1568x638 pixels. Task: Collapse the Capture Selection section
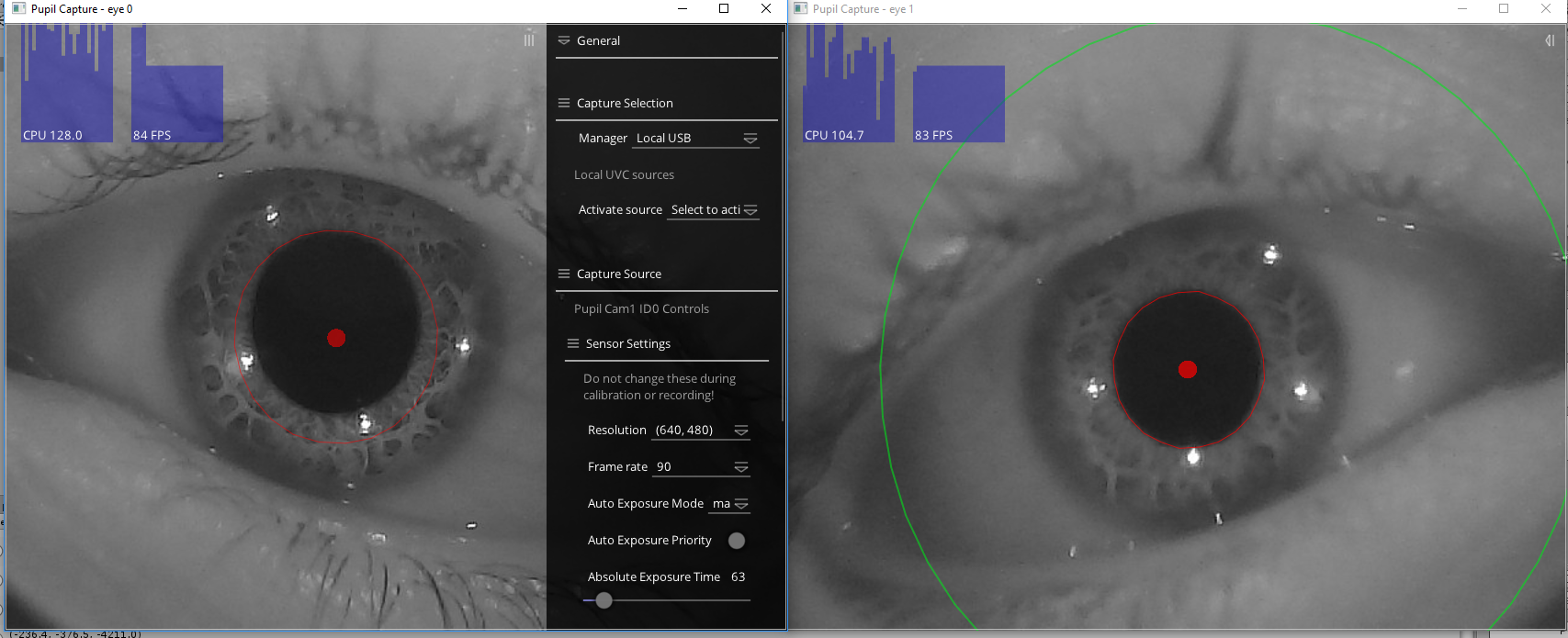pos(564,103)
